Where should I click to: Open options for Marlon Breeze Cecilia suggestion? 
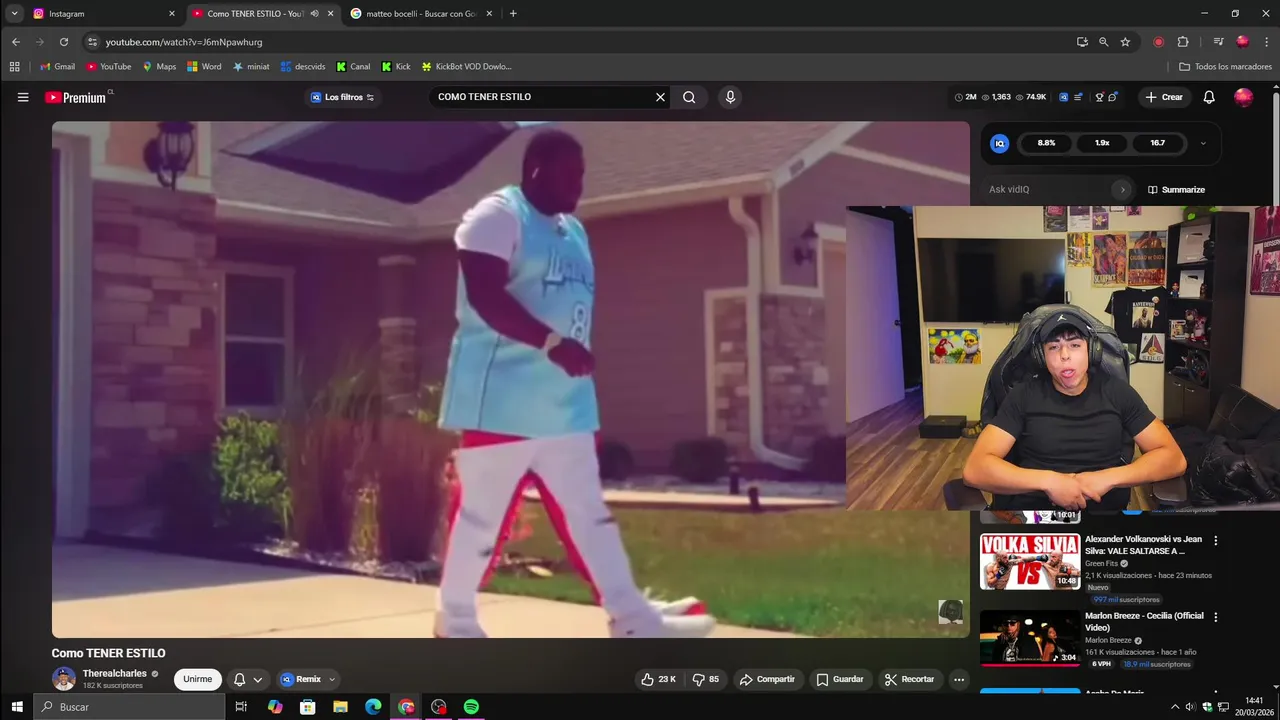click(1216, 617)
